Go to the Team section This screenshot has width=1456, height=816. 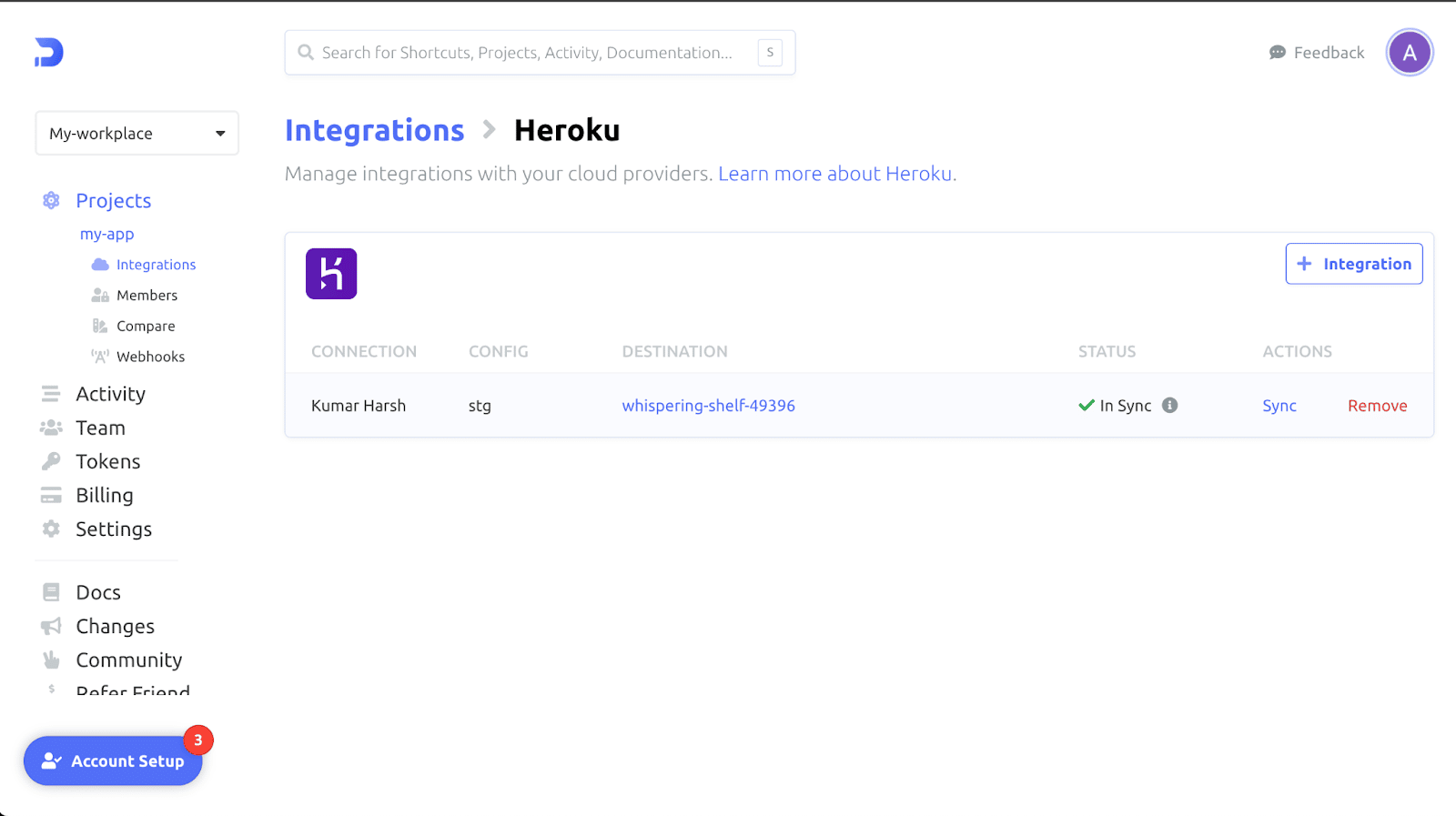click(100, 428)
